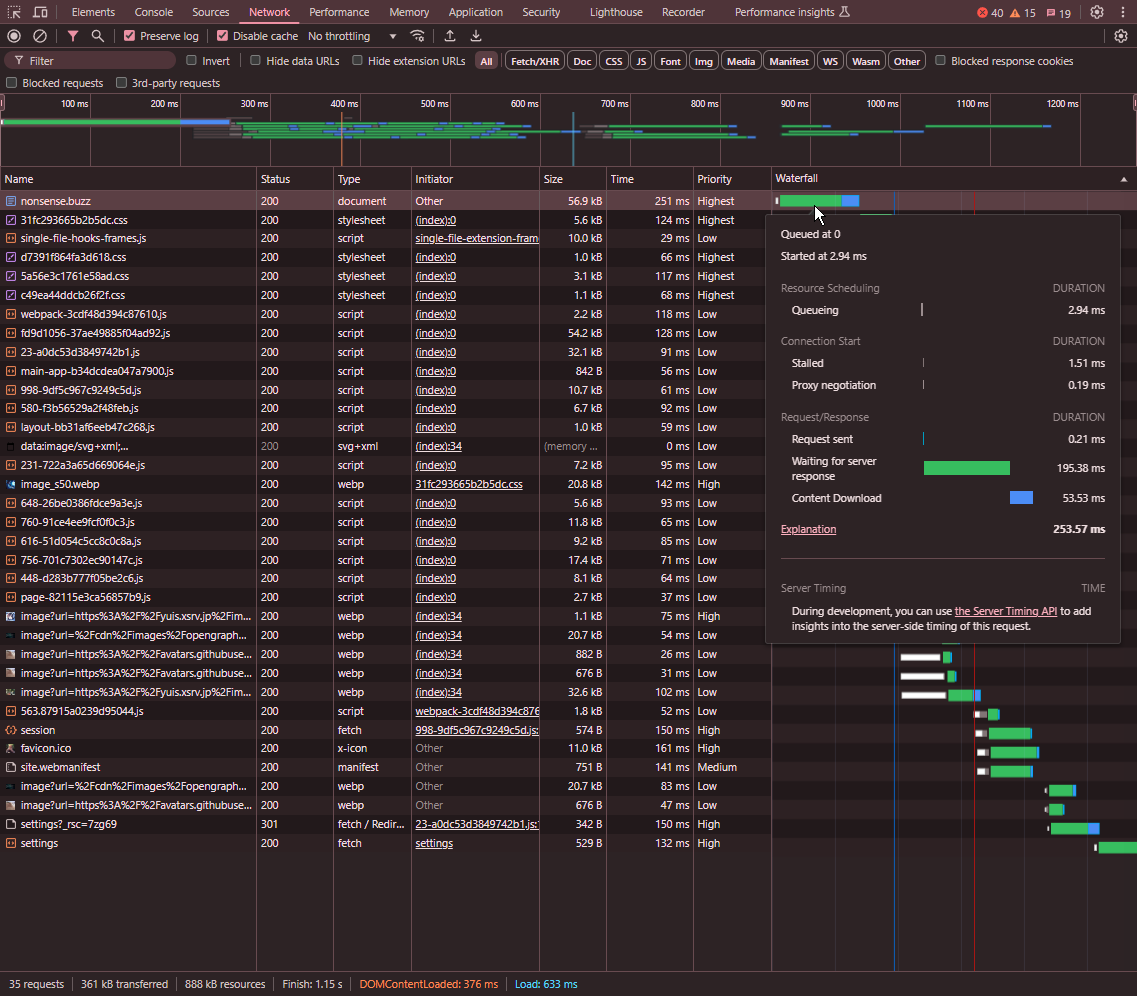Click the Export HAR download icon

tap(476, 36)
